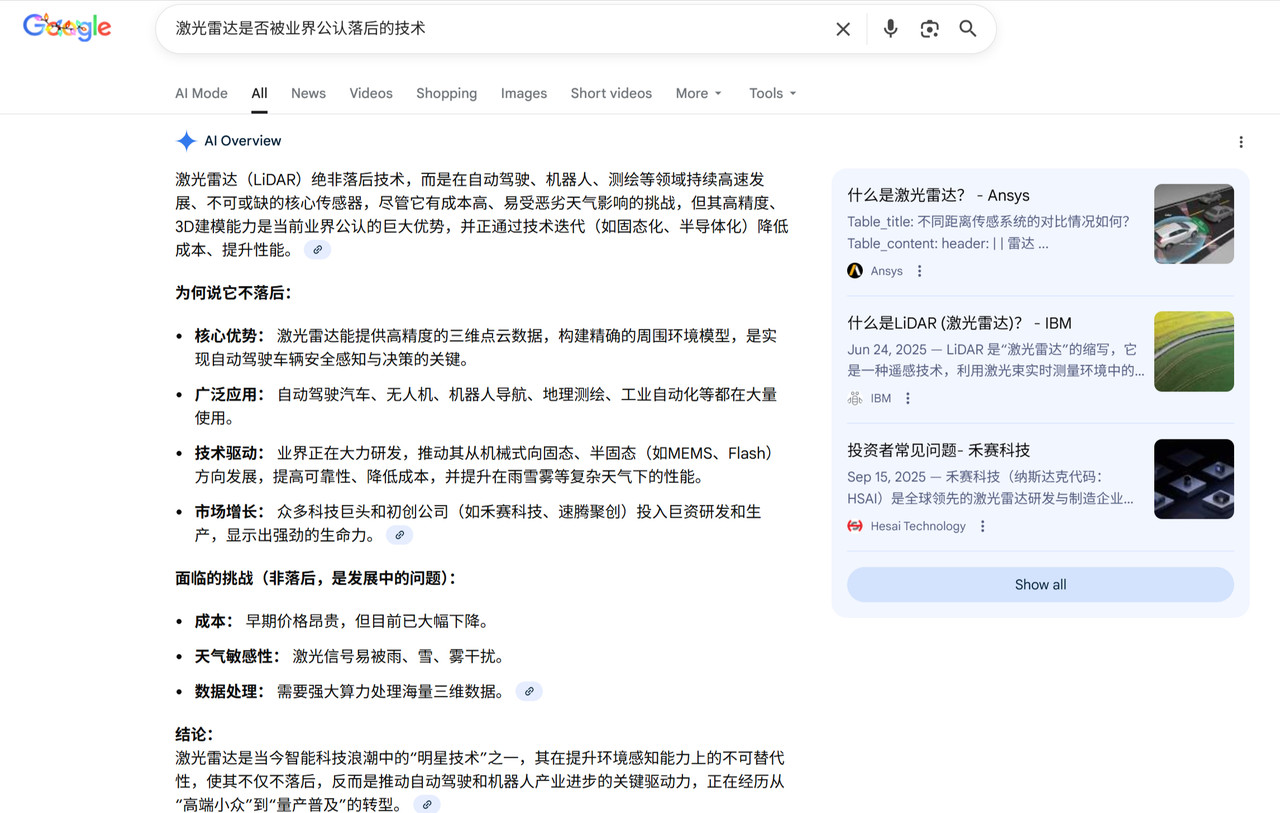Click the IBM favicon in the sidebar card

854,397
